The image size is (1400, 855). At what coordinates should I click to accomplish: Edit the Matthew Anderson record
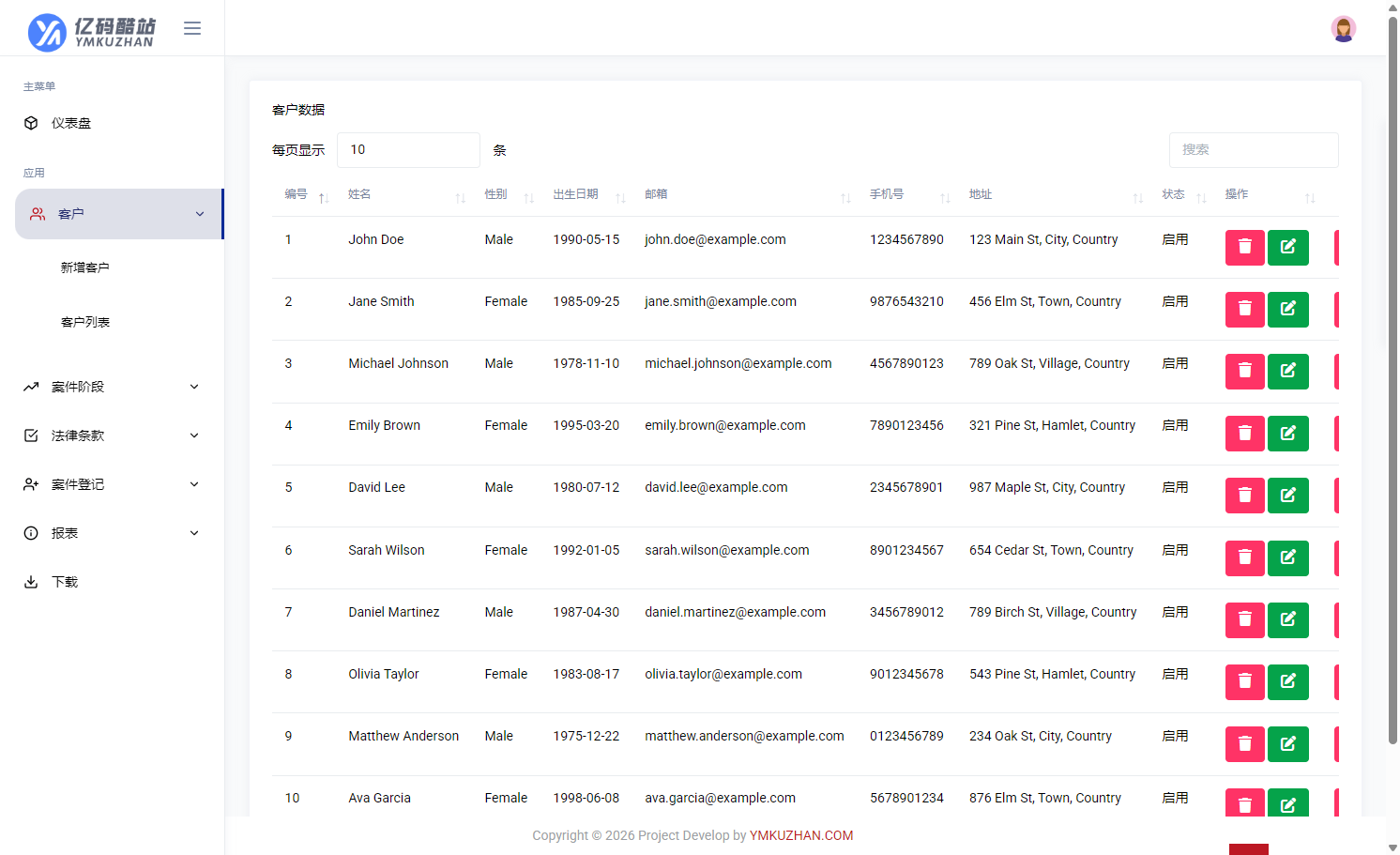tap(1287, 743)
